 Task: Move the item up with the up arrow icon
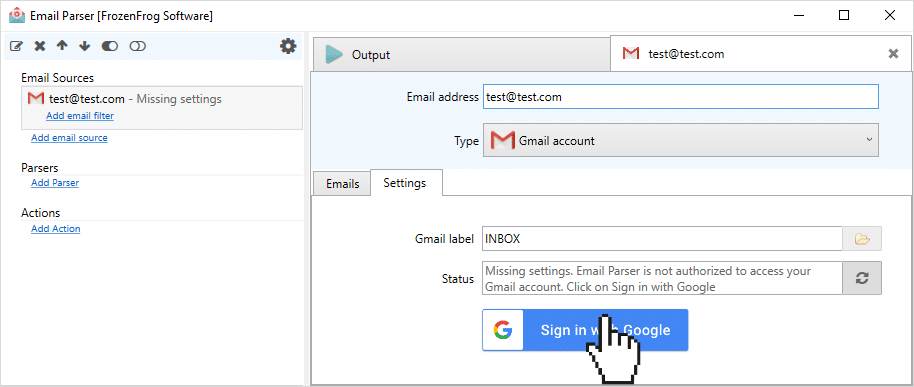pos(62,46)
